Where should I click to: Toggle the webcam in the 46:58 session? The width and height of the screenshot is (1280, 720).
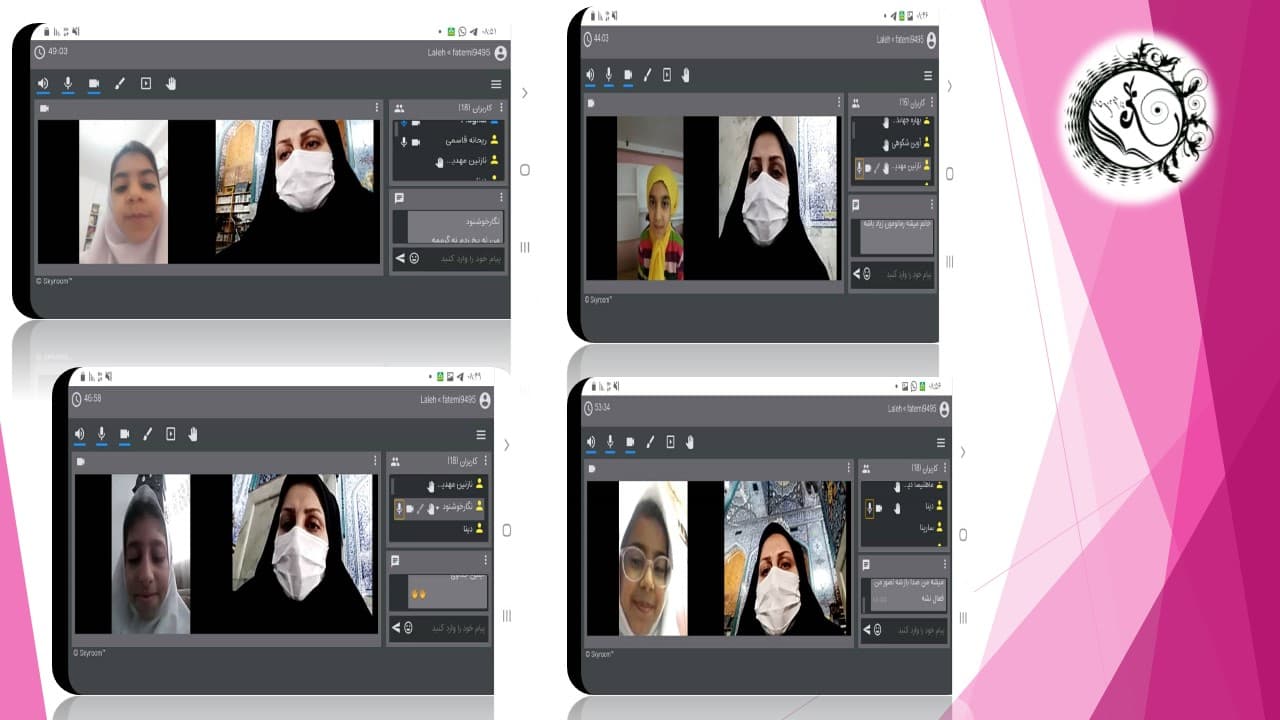tap(124, 434)
